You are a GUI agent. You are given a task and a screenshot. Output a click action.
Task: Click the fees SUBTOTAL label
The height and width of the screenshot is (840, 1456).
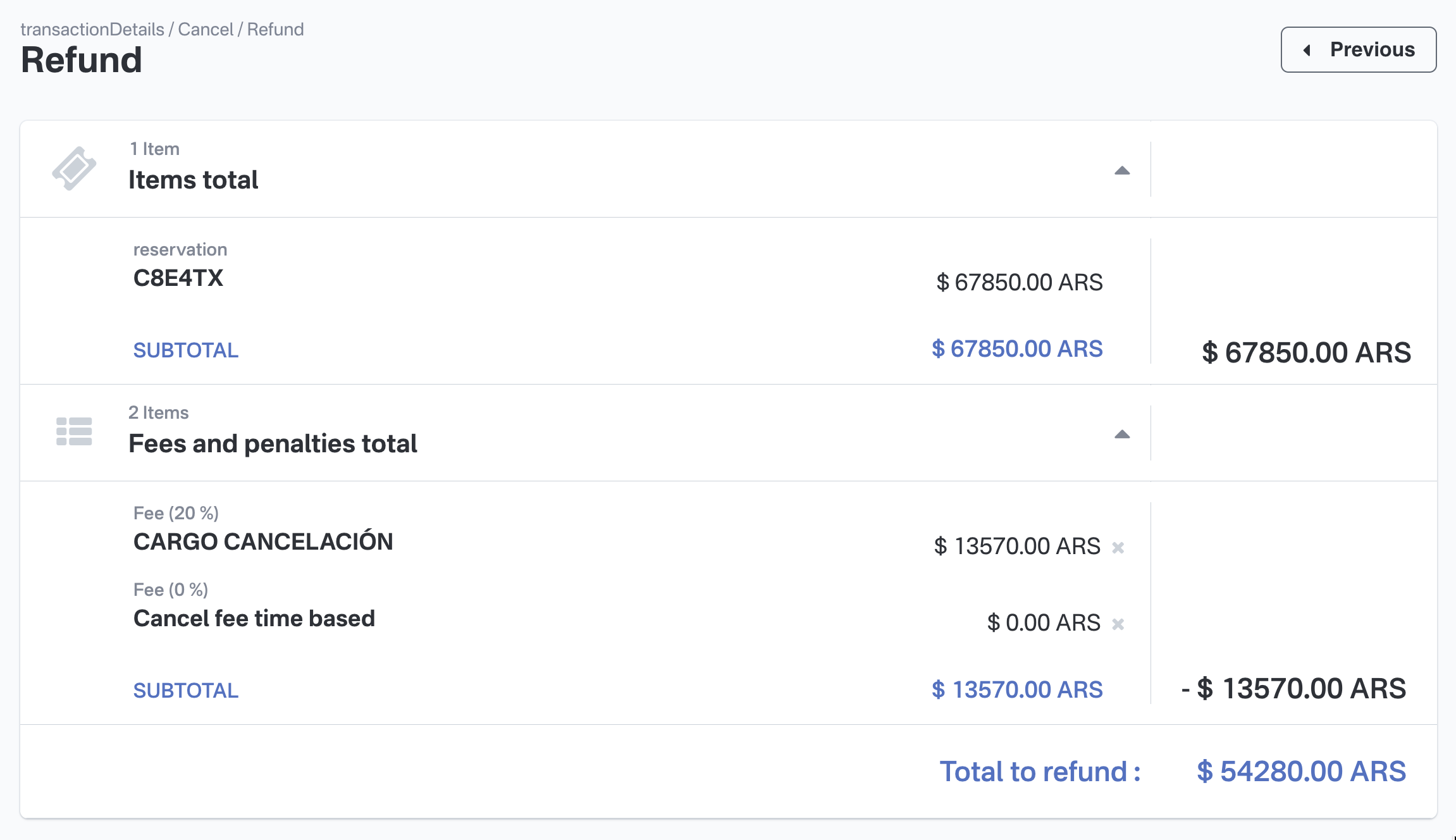(186, 691)
